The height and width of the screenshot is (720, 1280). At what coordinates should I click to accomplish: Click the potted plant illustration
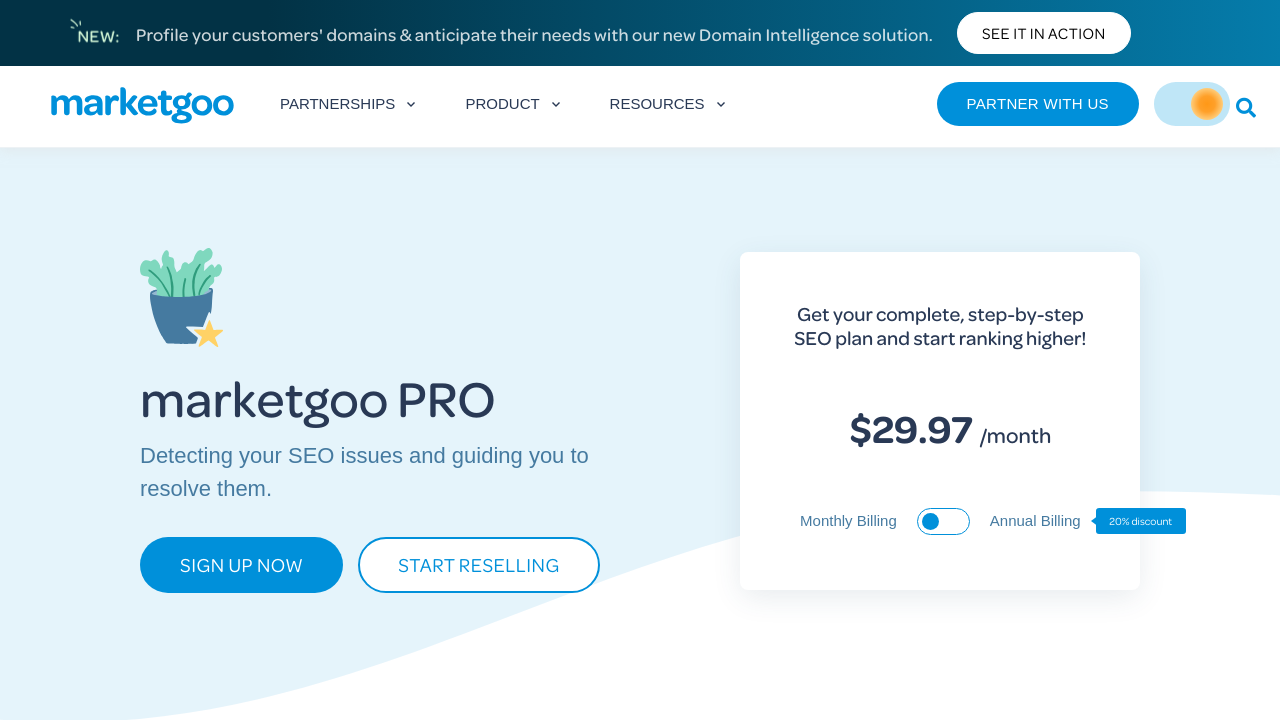pyautogui.click(x=181, y=298)
